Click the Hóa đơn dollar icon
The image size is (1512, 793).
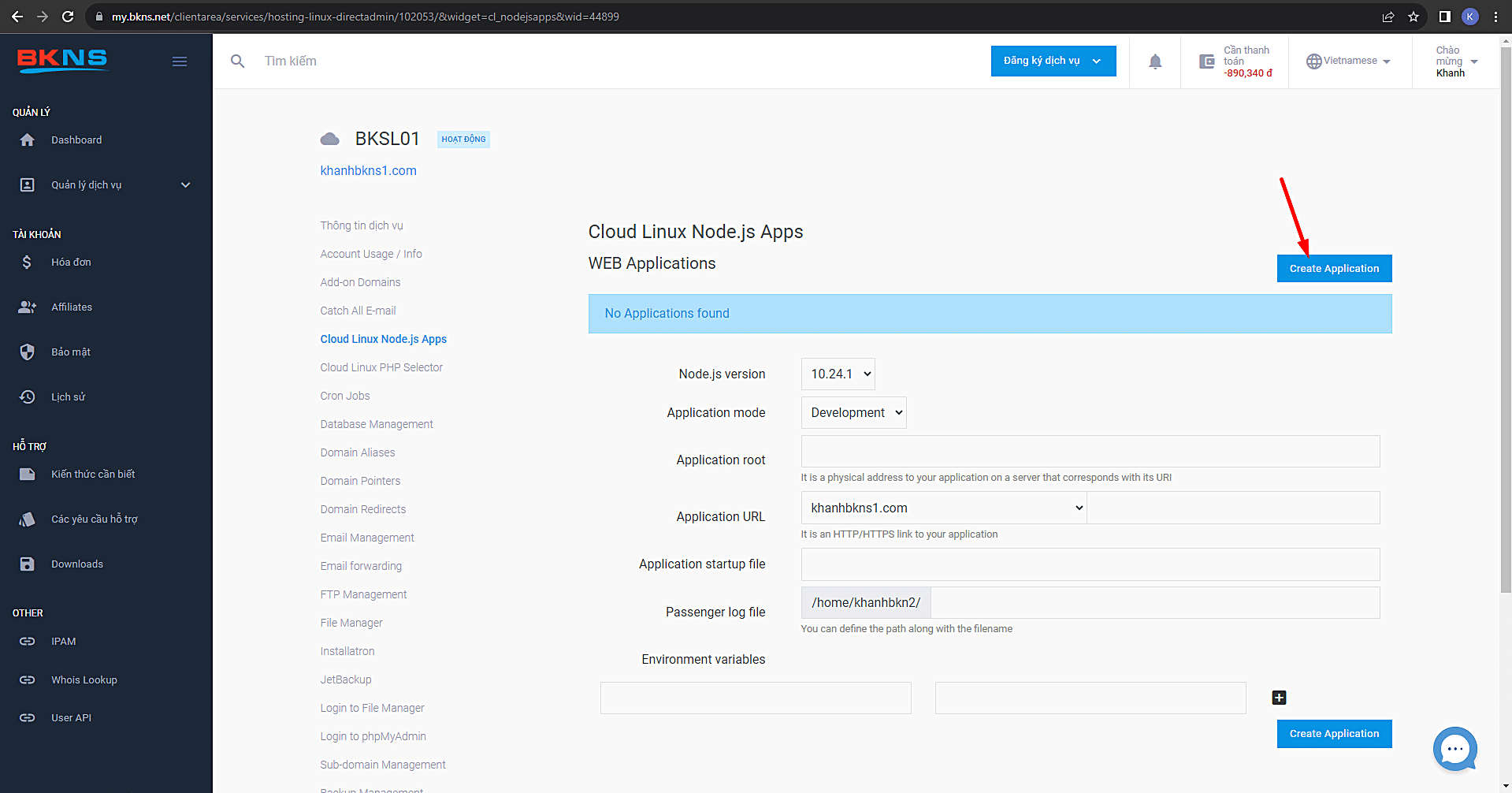[x=27, y=262]
